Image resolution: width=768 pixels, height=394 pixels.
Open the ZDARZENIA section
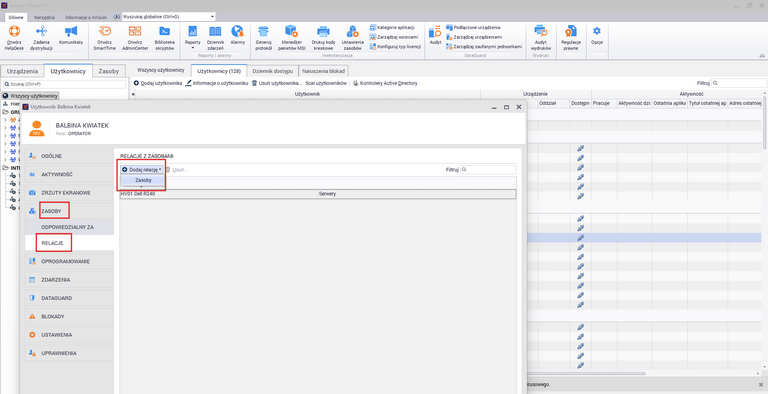(x=70, y=280)
